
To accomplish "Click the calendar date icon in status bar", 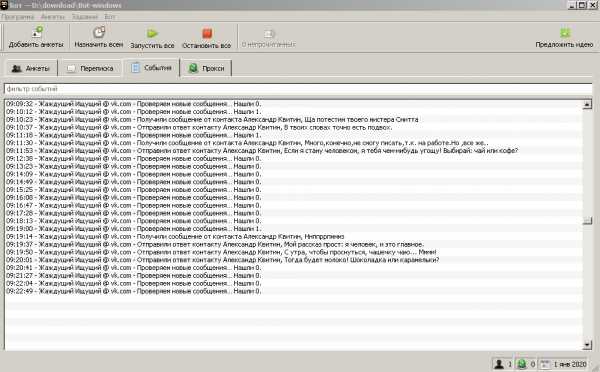I will pyautogui.click(x=545, y=364).
